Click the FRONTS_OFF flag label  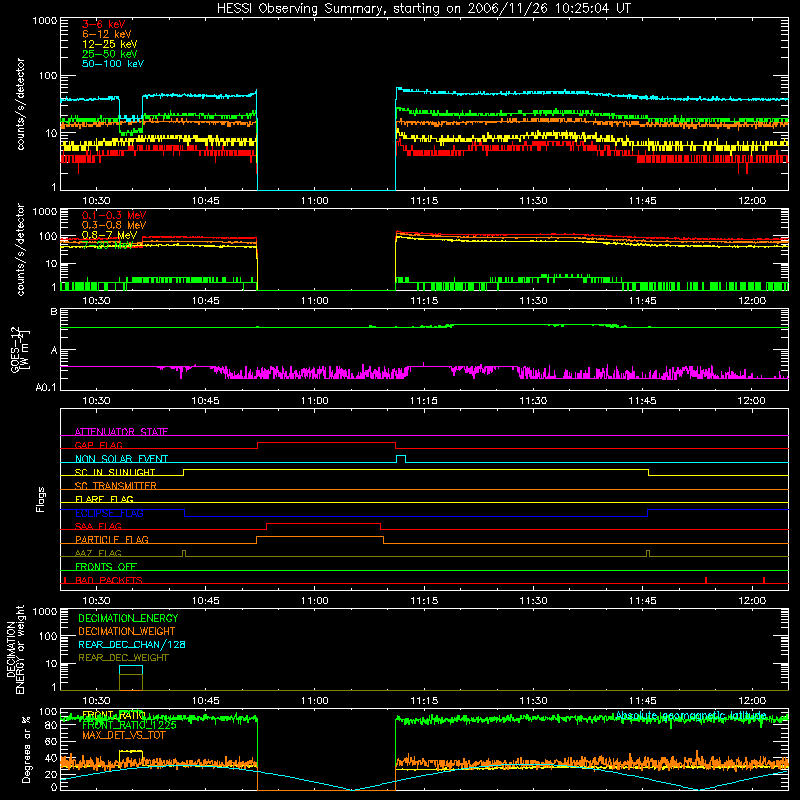point(106,566)
